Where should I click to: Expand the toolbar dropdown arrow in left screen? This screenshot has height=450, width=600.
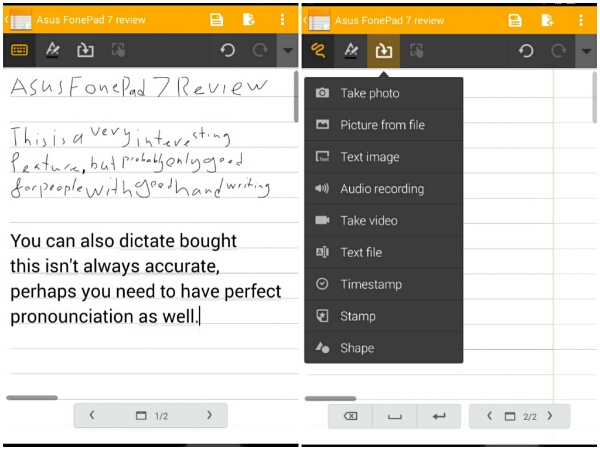[x=287, y=50]
